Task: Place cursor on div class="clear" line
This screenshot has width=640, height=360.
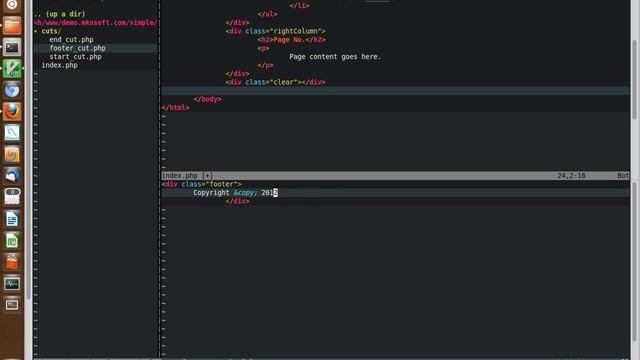Action: click(276, 82)
